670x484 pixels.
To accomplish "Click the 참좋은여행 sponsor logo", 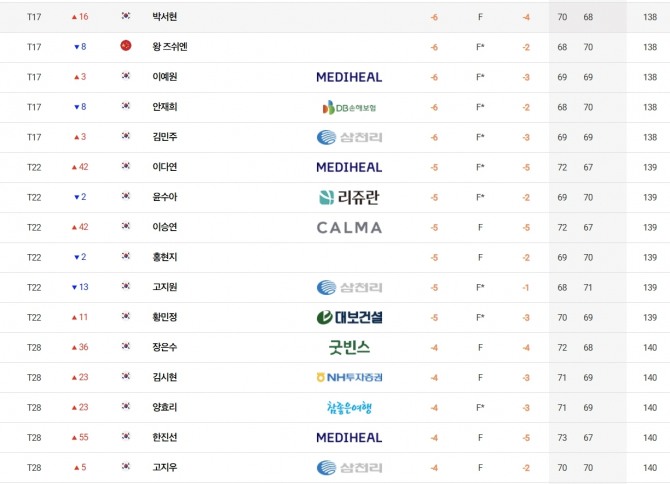I will click(349, 407).
